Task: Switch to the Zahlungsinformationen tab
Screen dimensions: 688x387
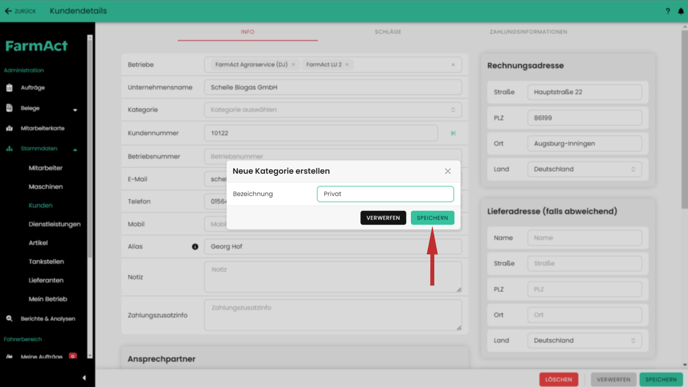Action: (x=528, y=32)
